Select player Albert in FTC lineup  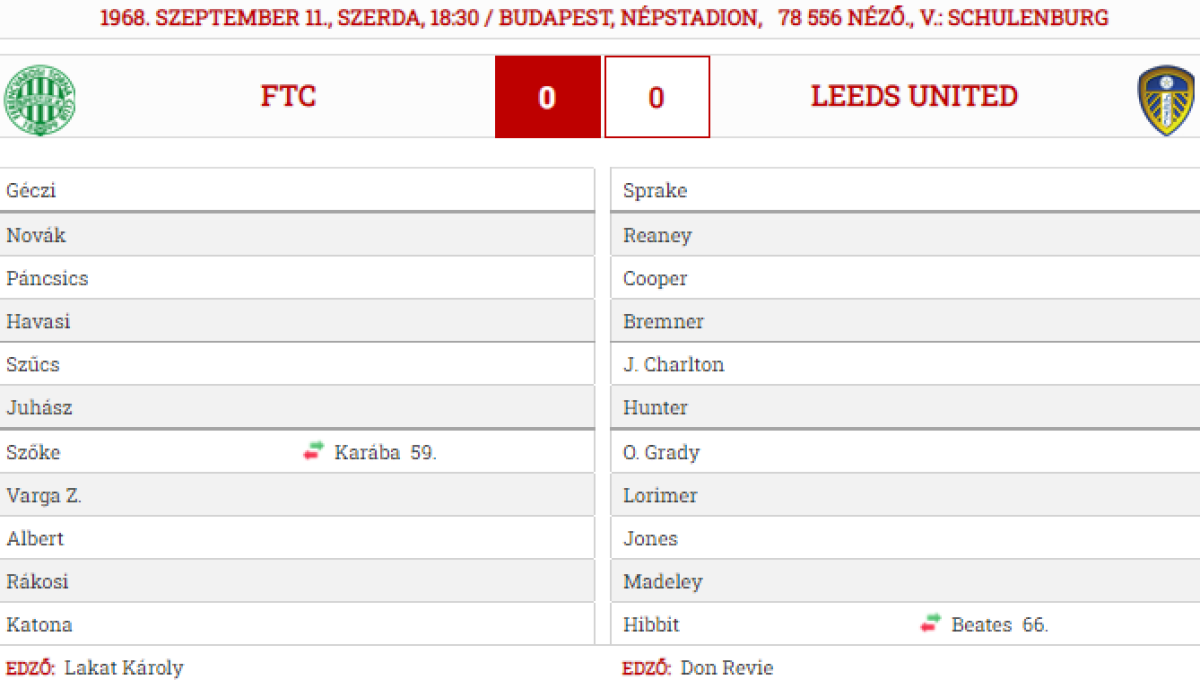(35, 538)
